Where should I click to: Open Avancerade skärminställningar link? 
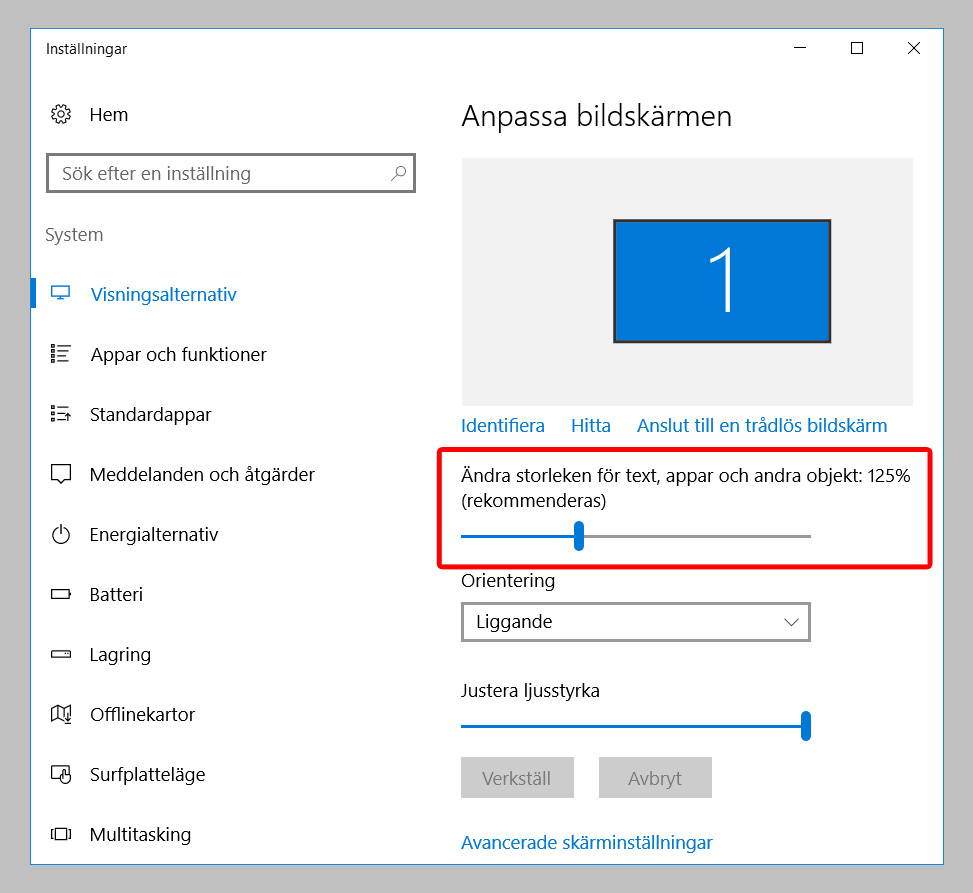click(x=586, y=843)
